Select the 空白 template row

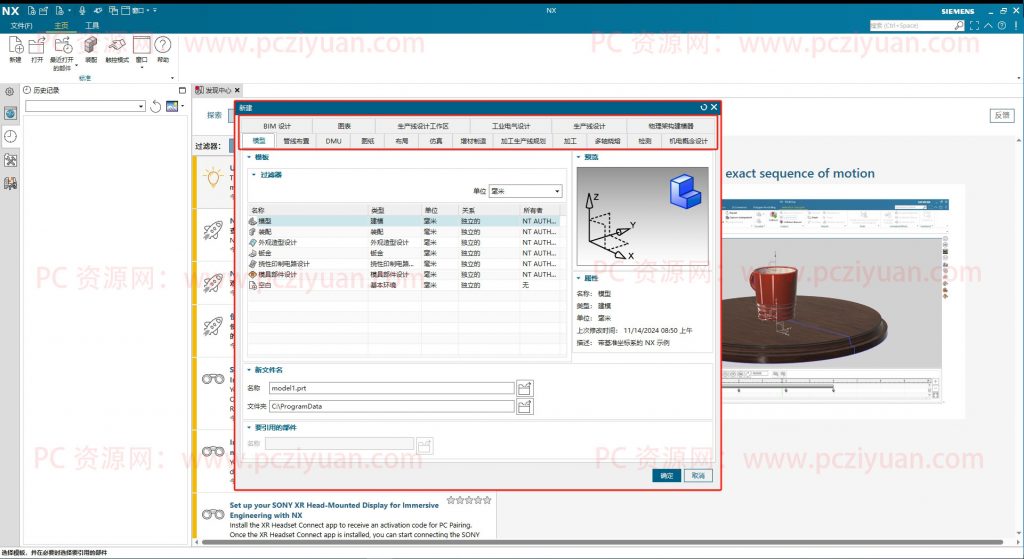coord(404,285)
